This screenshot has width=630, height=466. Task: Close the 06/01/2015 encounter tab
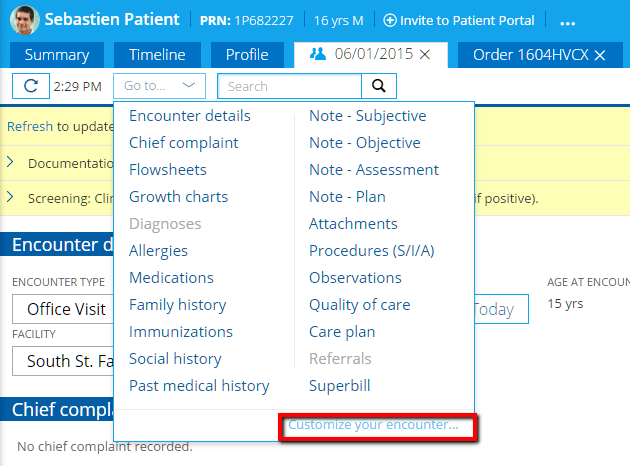pos(425,55)
